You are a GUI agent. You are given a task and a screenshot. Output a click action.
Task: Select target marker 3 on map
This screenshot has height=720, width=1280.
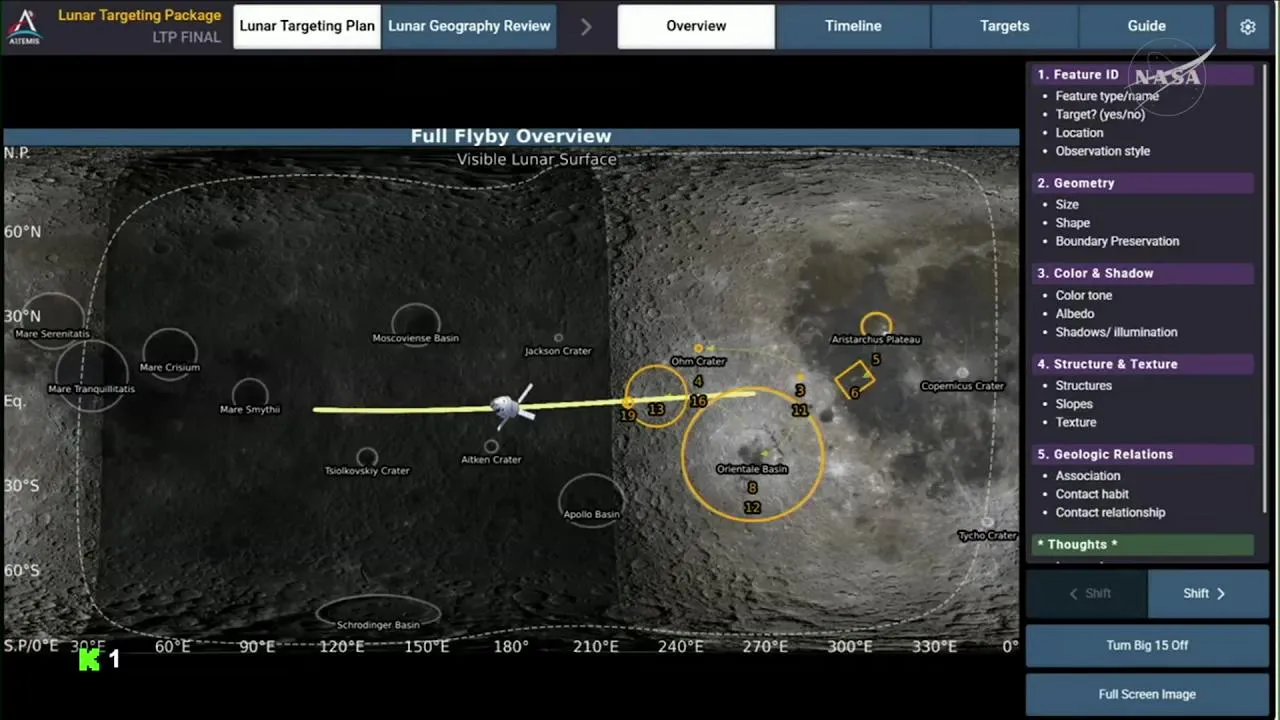click(x=800, y=391)
